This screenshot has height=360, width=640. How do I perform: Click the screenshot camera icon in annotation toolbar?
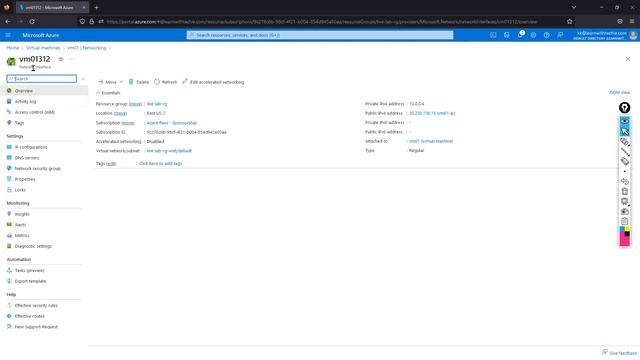pyautogui.click(x=624, y=211)
